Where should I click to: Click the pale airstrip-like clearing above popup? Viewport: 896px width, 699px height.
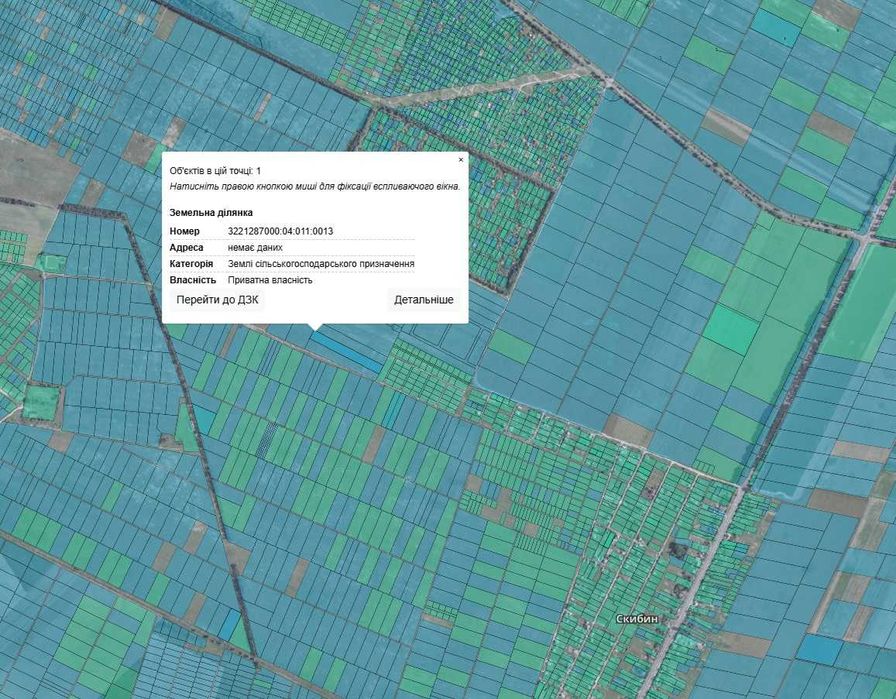(480, 90)
